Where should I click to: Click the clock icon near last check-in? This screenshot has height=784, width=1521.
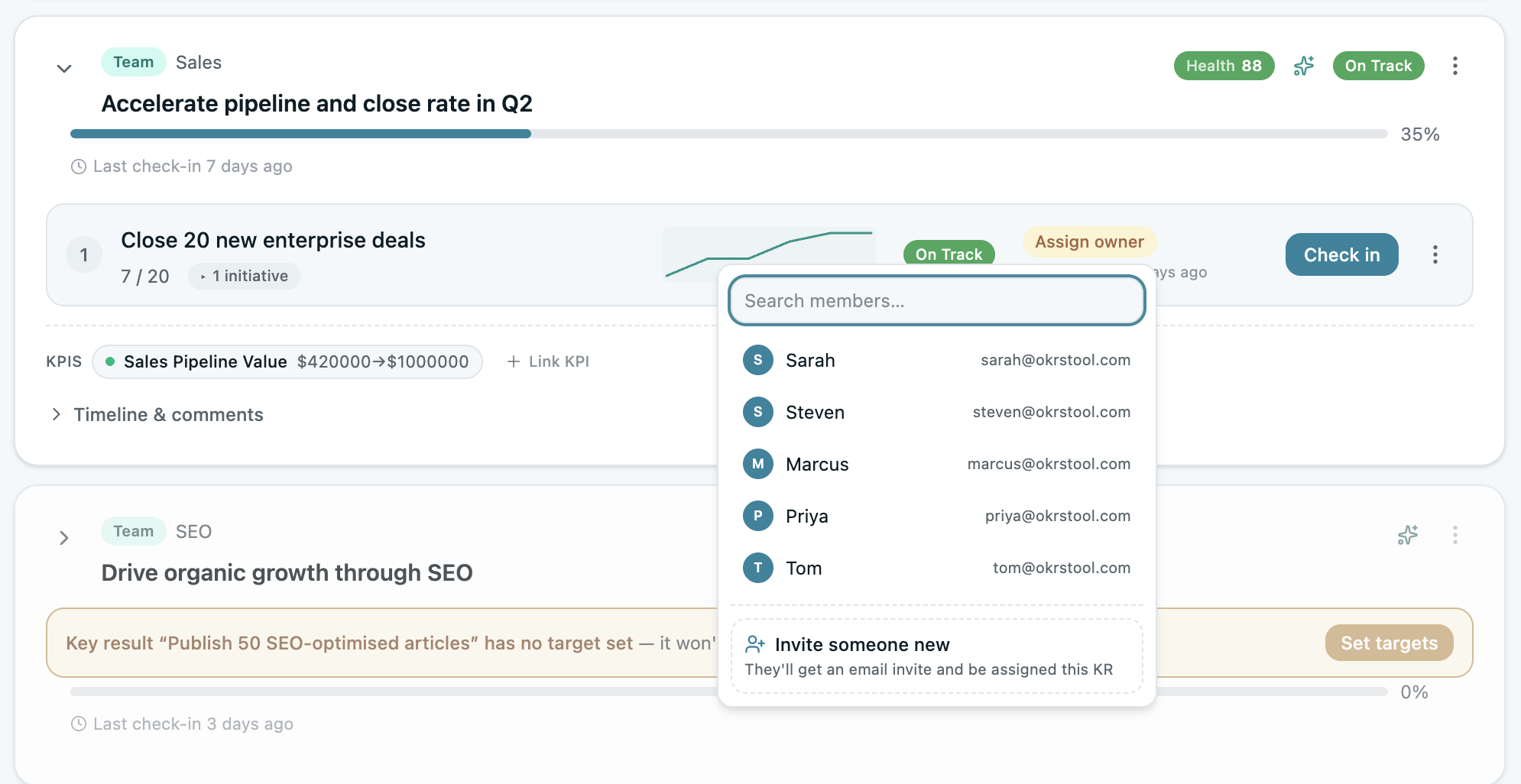[77, 166]
